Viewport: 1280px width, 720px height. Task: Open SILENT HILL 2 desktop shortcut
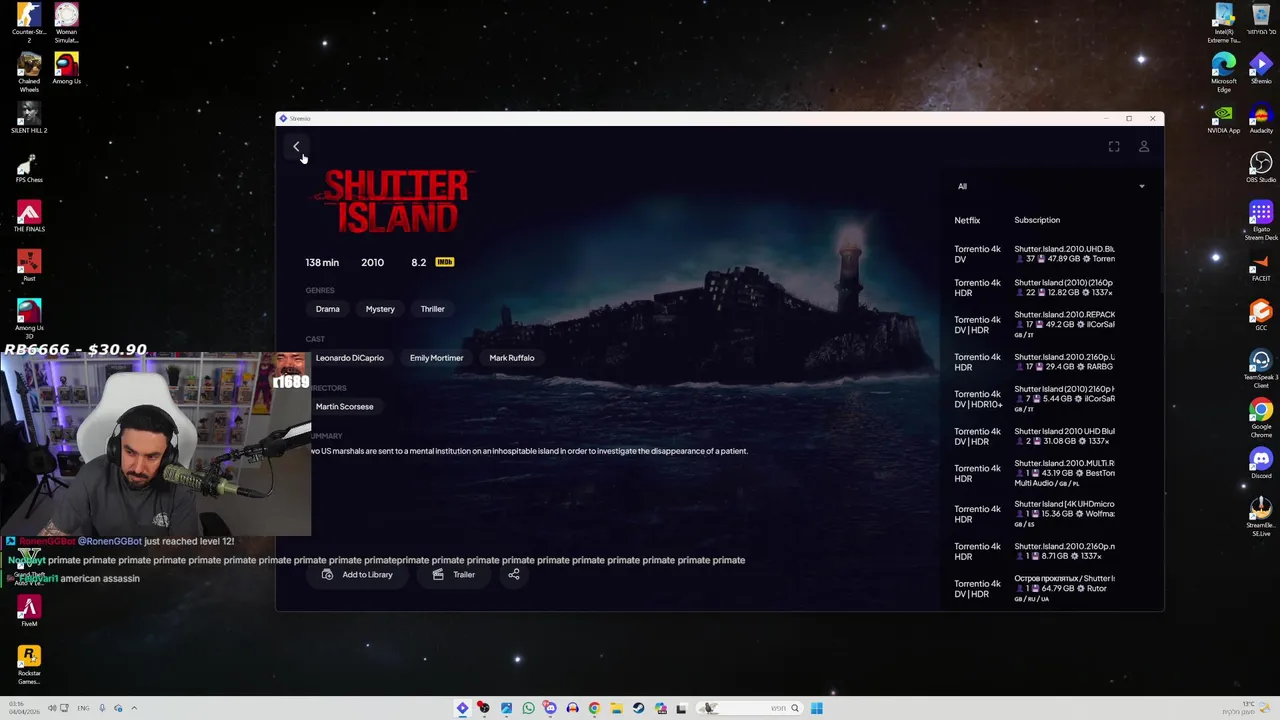pos(29,118)
